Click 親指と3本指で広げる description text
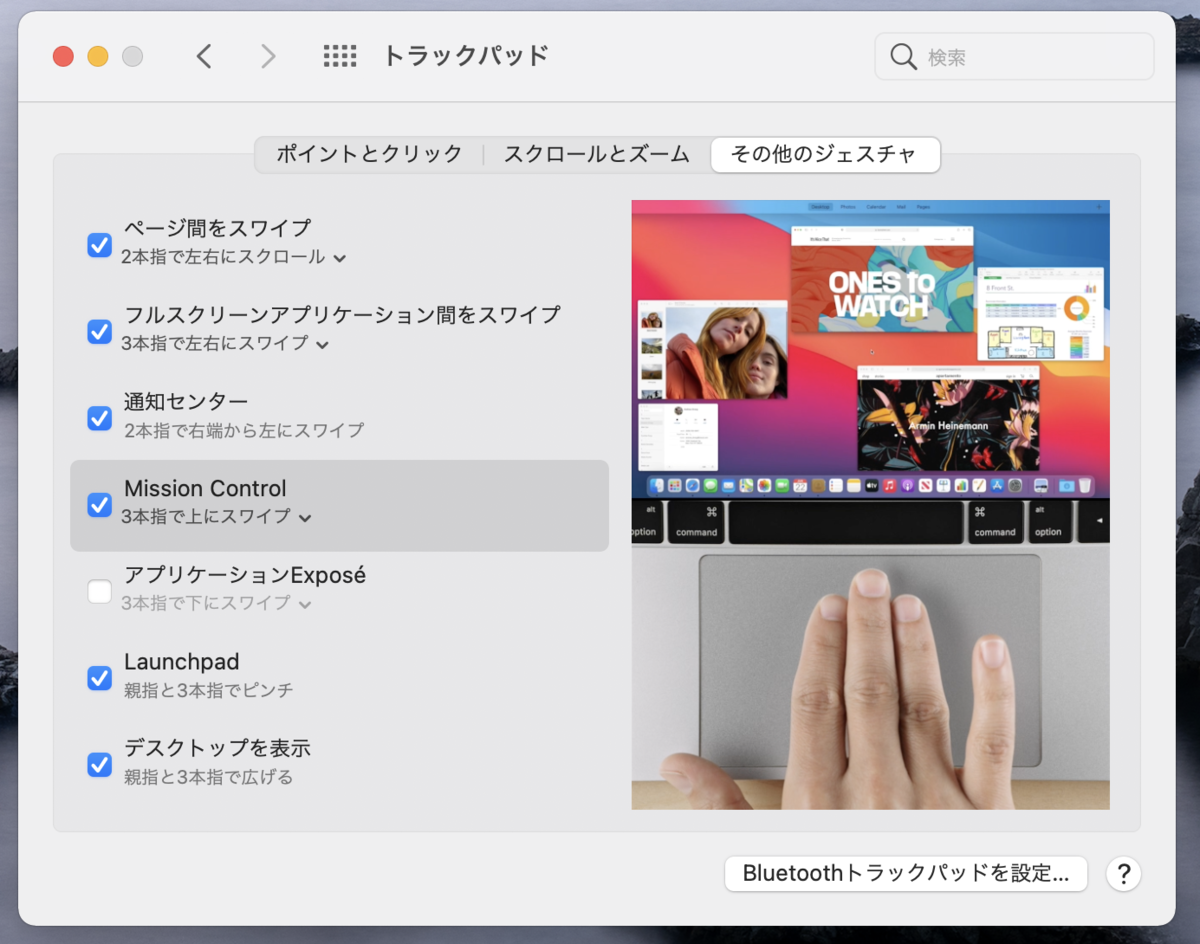This screenshot has height=944, width=1200. pos(209,777)
